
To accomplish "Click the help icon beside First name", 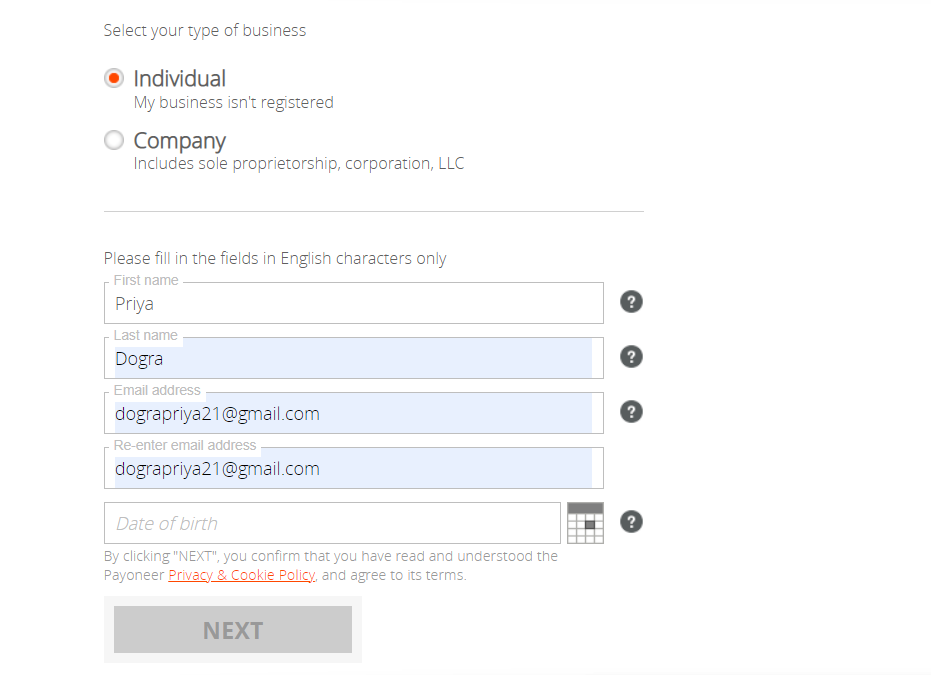I will (x=631, y=302).
